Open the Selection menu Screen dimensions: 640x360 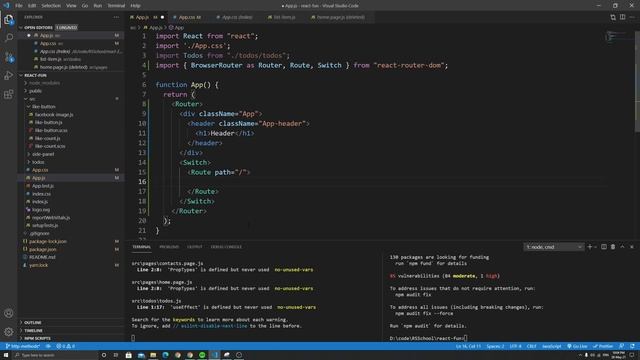[x=51, y=6]
